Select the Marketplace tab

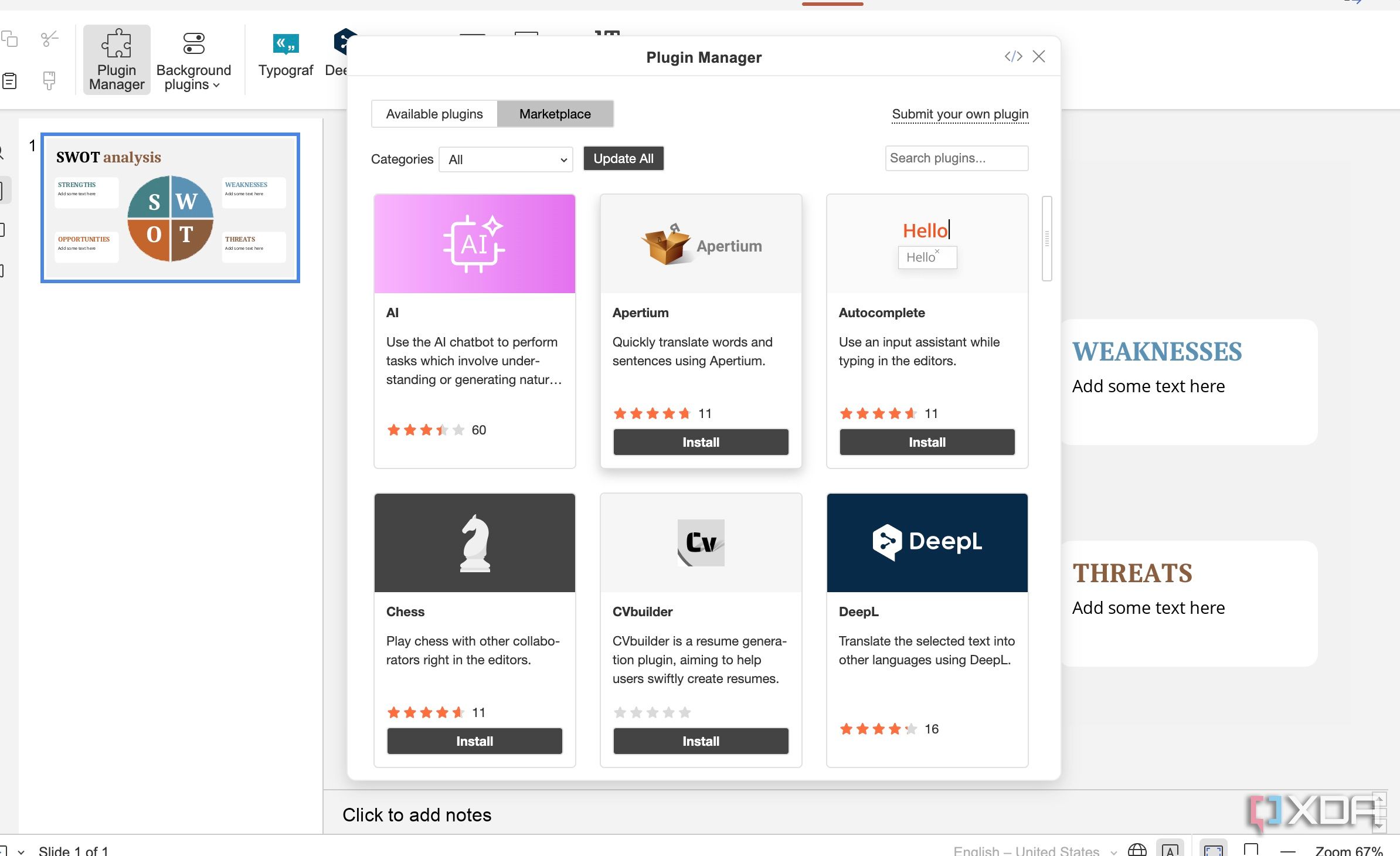pyautogui.click(x=555, y=114)
